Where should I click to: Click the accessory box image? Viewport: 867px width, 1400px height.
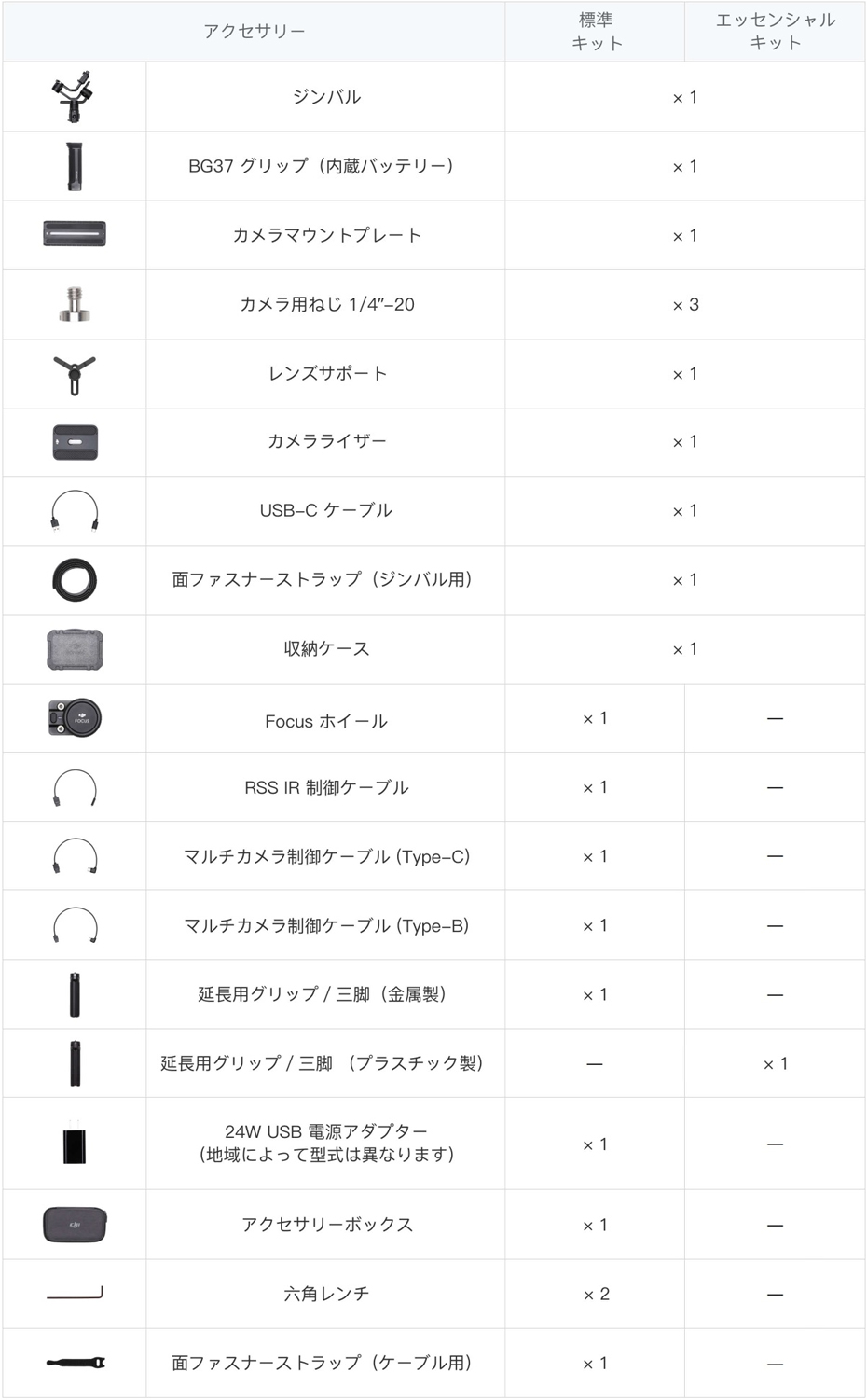(x=75, y=1225)
